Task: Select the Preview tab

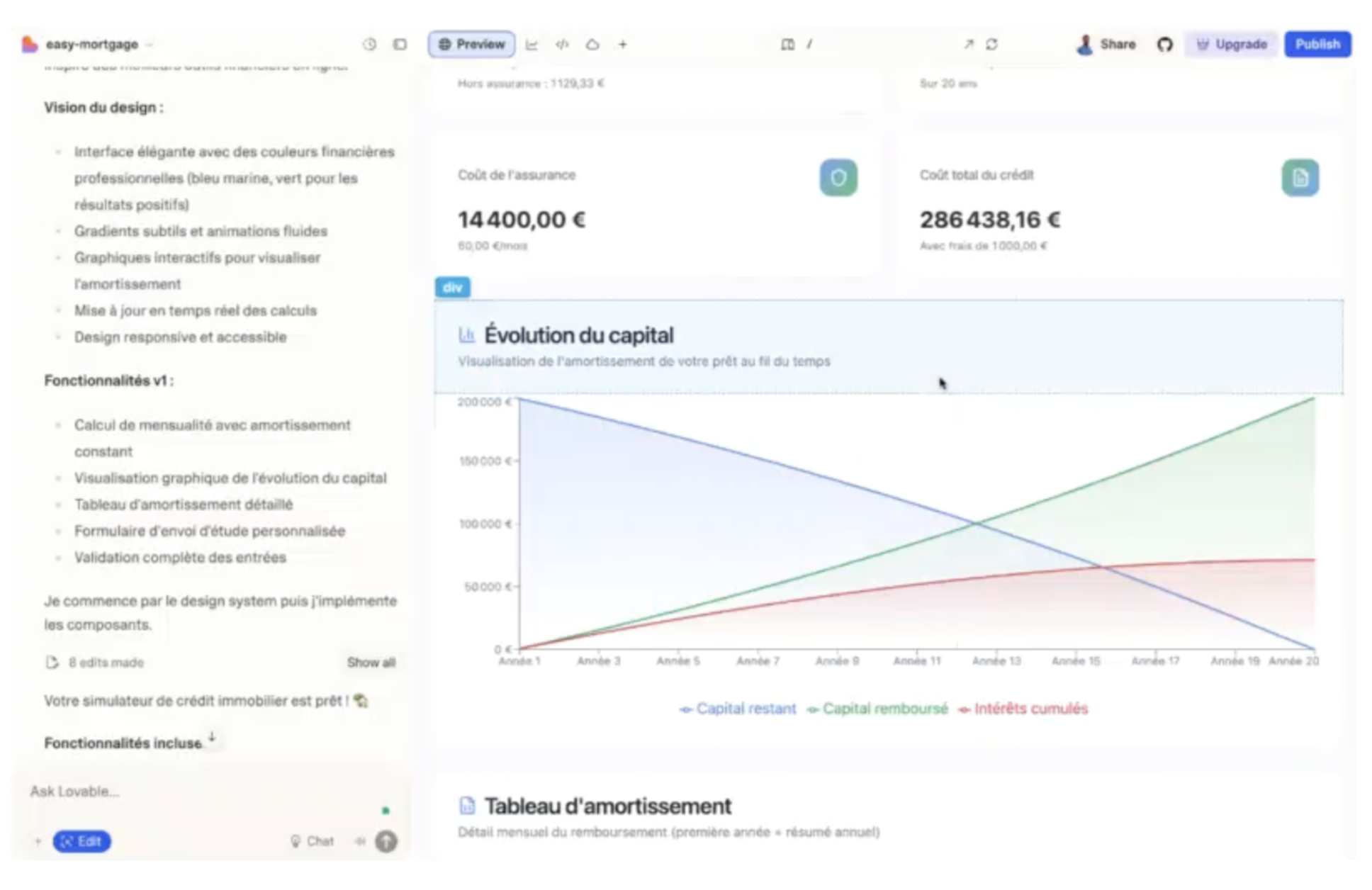Action: 471,44
